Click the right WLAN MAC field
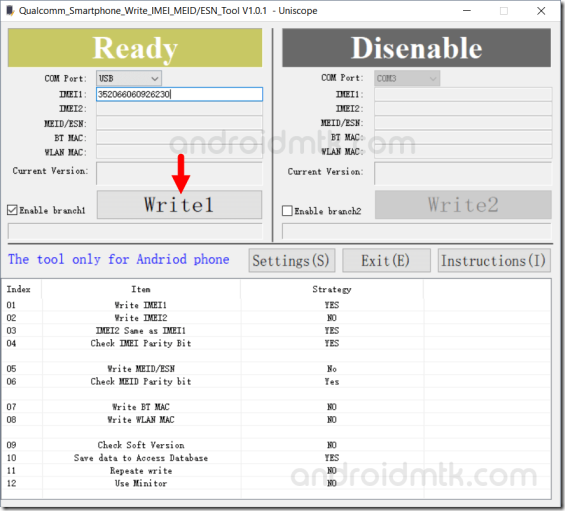565x511 pixels. (463, 152)
